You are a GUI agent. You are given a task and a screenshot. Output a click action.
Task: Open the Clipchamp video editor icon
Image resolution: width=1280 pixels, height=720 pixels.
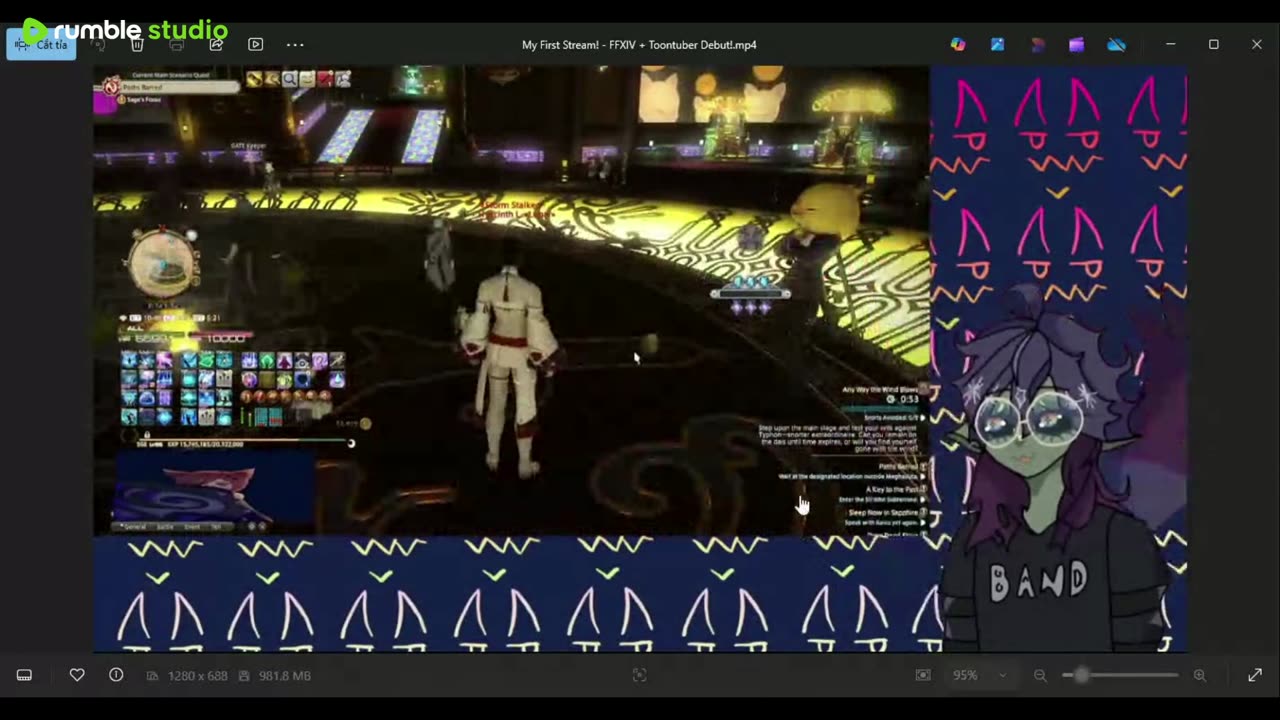1076,45
